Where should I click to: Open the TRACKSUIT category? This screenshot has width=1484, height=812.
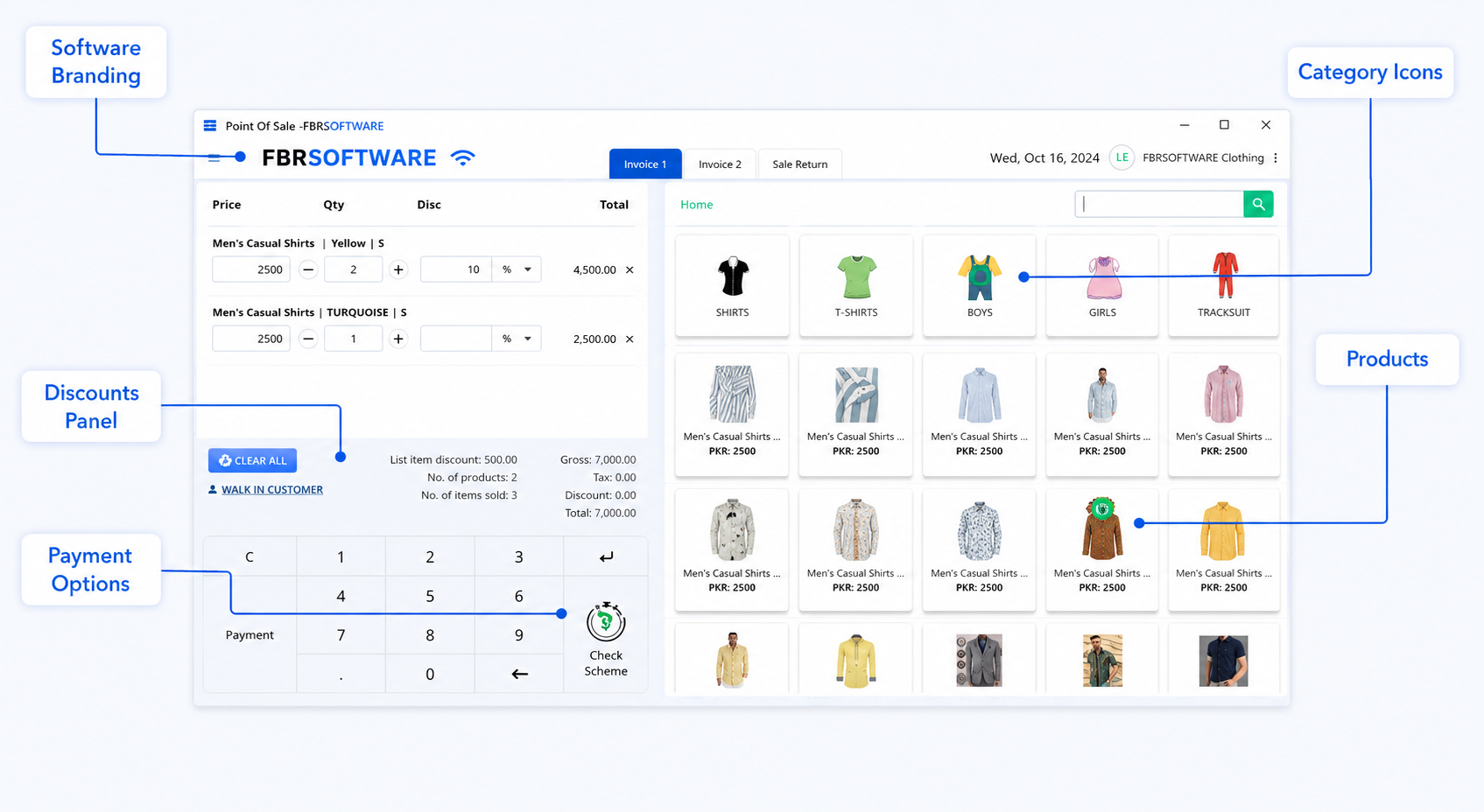pos(1223,285)
